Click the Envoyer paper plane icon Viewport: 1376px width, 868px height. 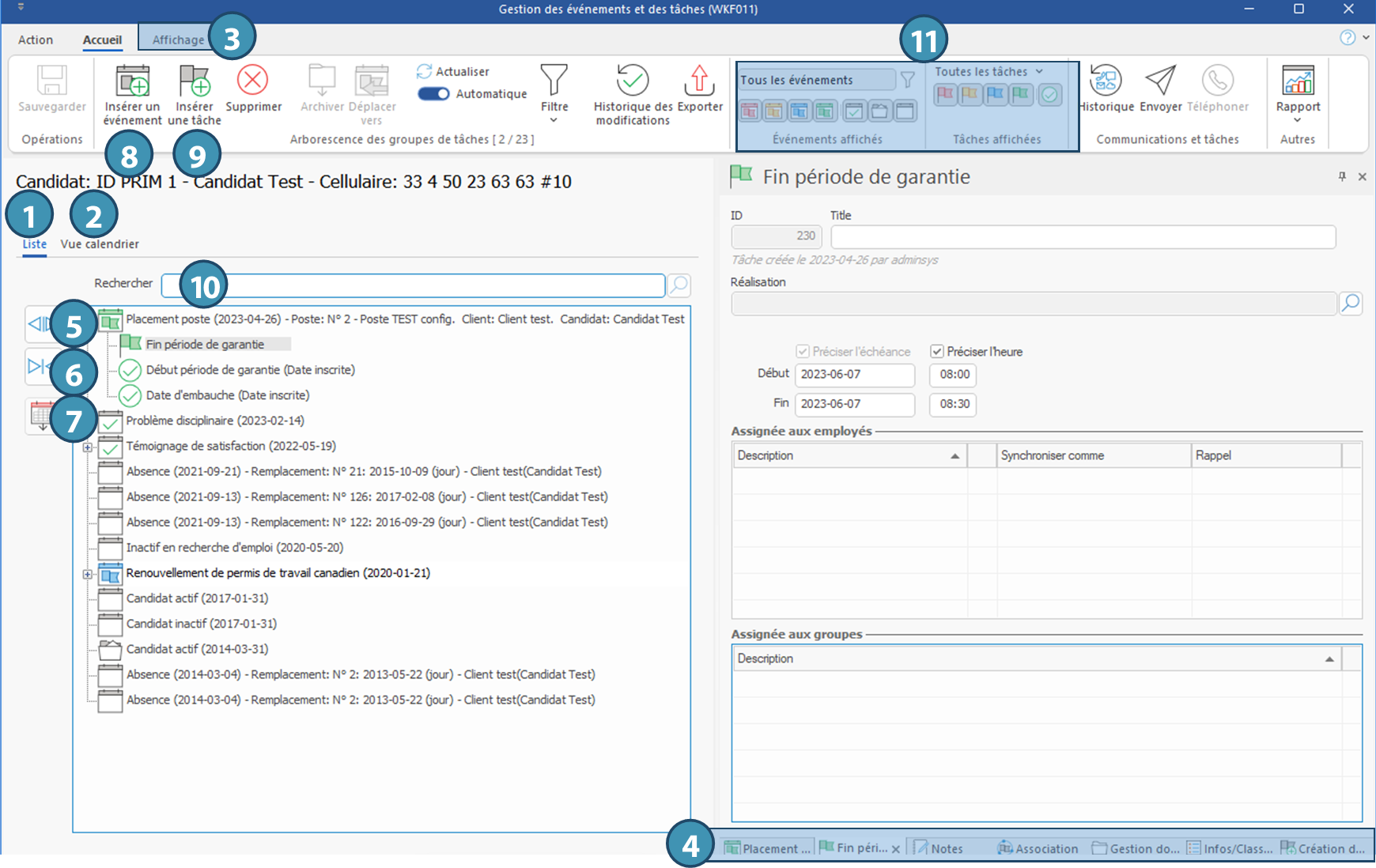point(1160,81)
